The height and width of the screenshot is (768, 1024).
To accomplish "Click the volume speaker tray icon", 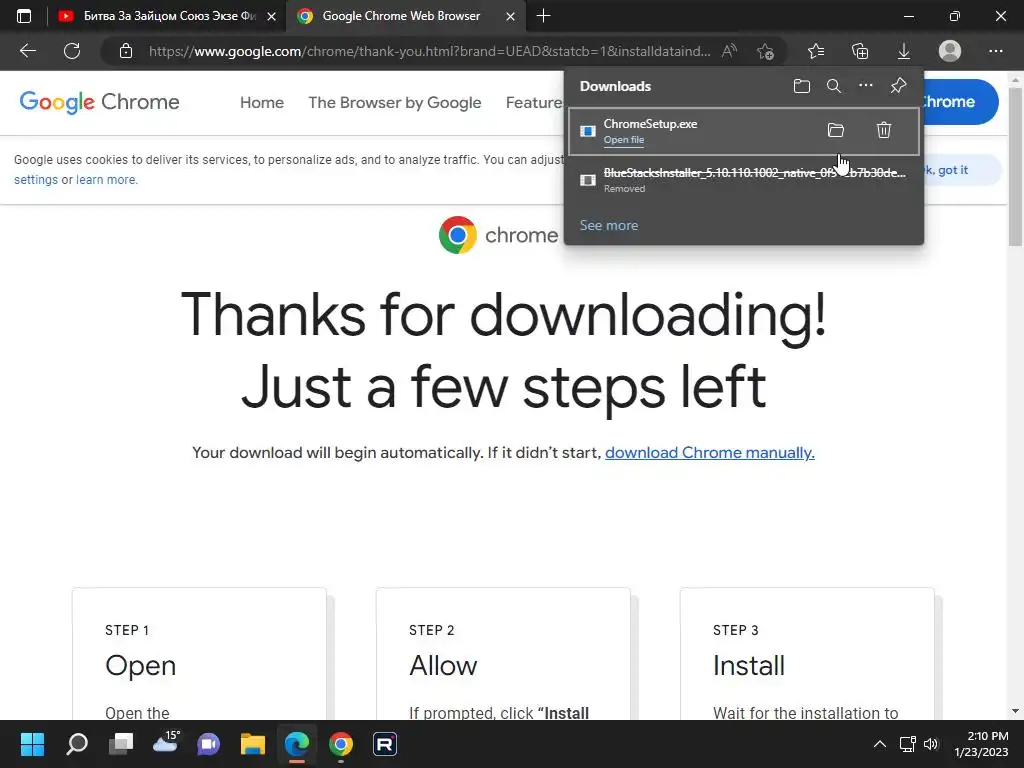I will pyautogui.click(x=931, y=744).
